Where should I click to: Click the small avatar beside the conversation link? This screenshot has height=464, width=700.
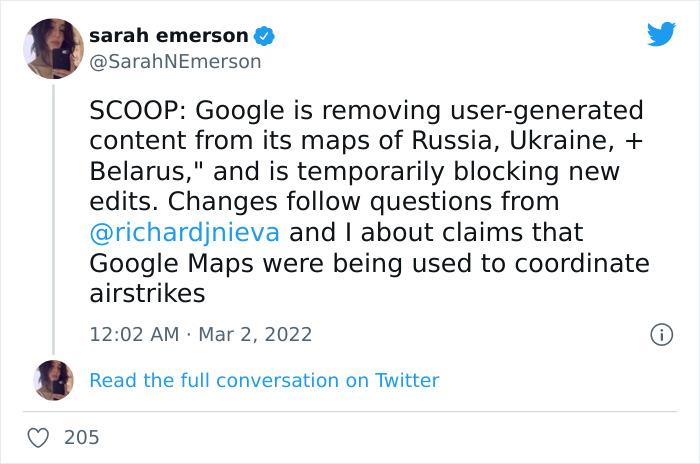tap(54, 380)
